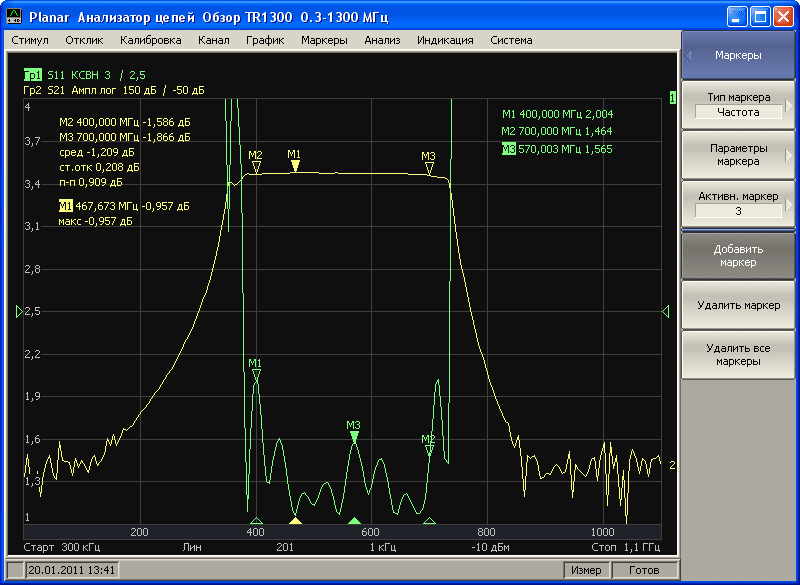
Task: Activate trace Гр2 S21 Ампл лог label
Action: coord(113,90)
